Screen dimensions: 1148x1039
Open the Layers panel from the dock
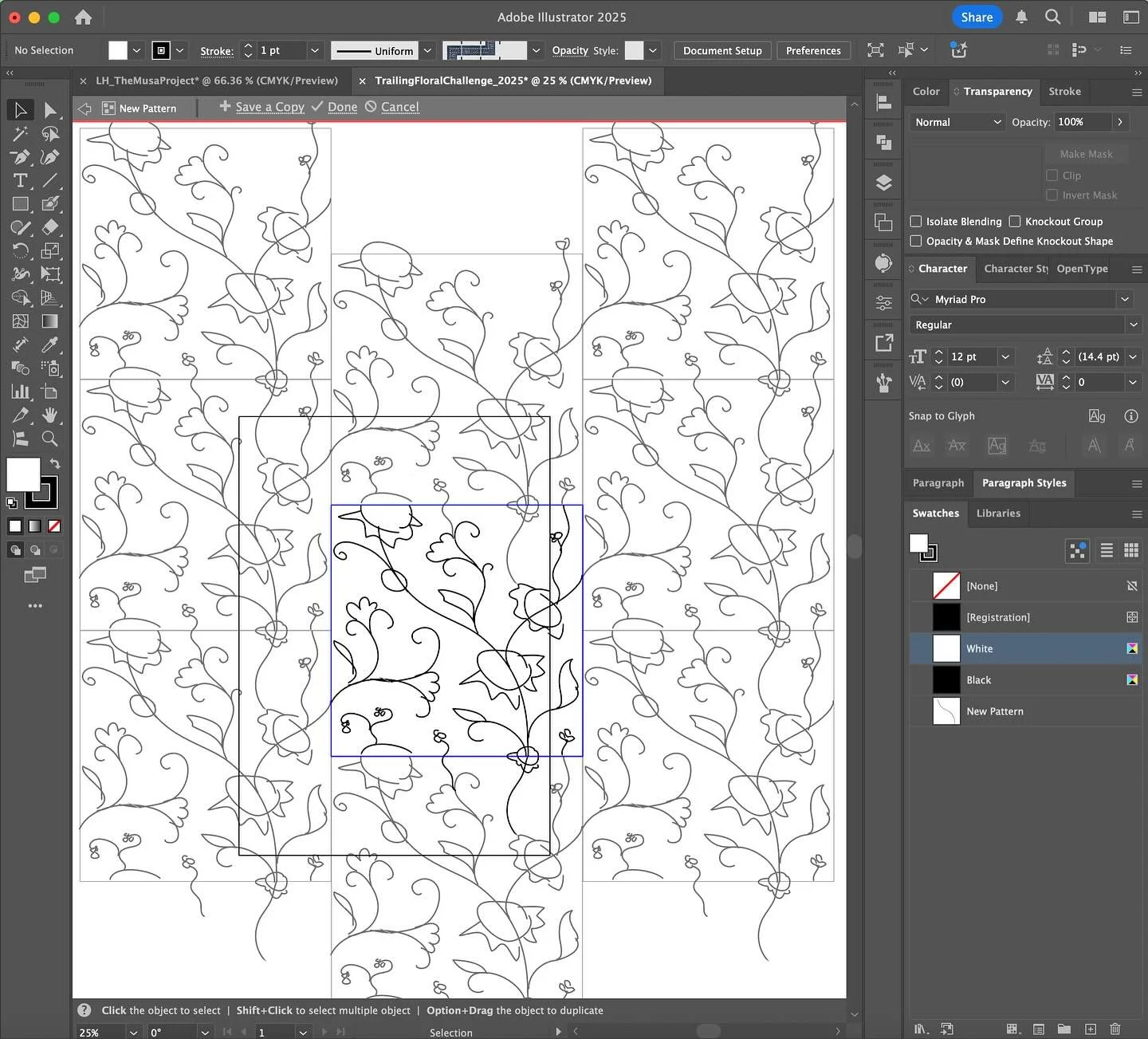(x=883, y=183)
